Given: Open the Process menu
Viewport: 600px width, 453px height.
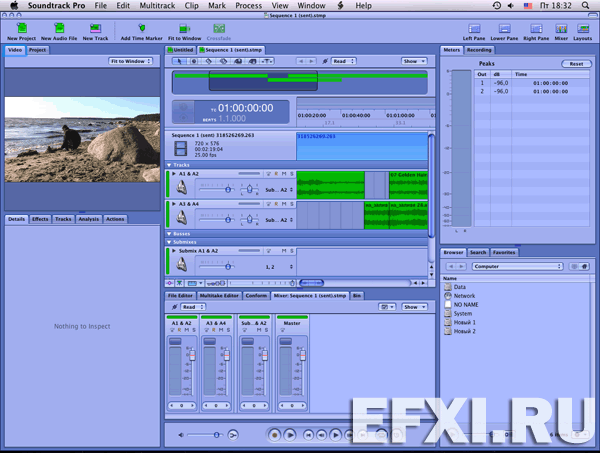Looking at the screenshot, I should 249,5.
